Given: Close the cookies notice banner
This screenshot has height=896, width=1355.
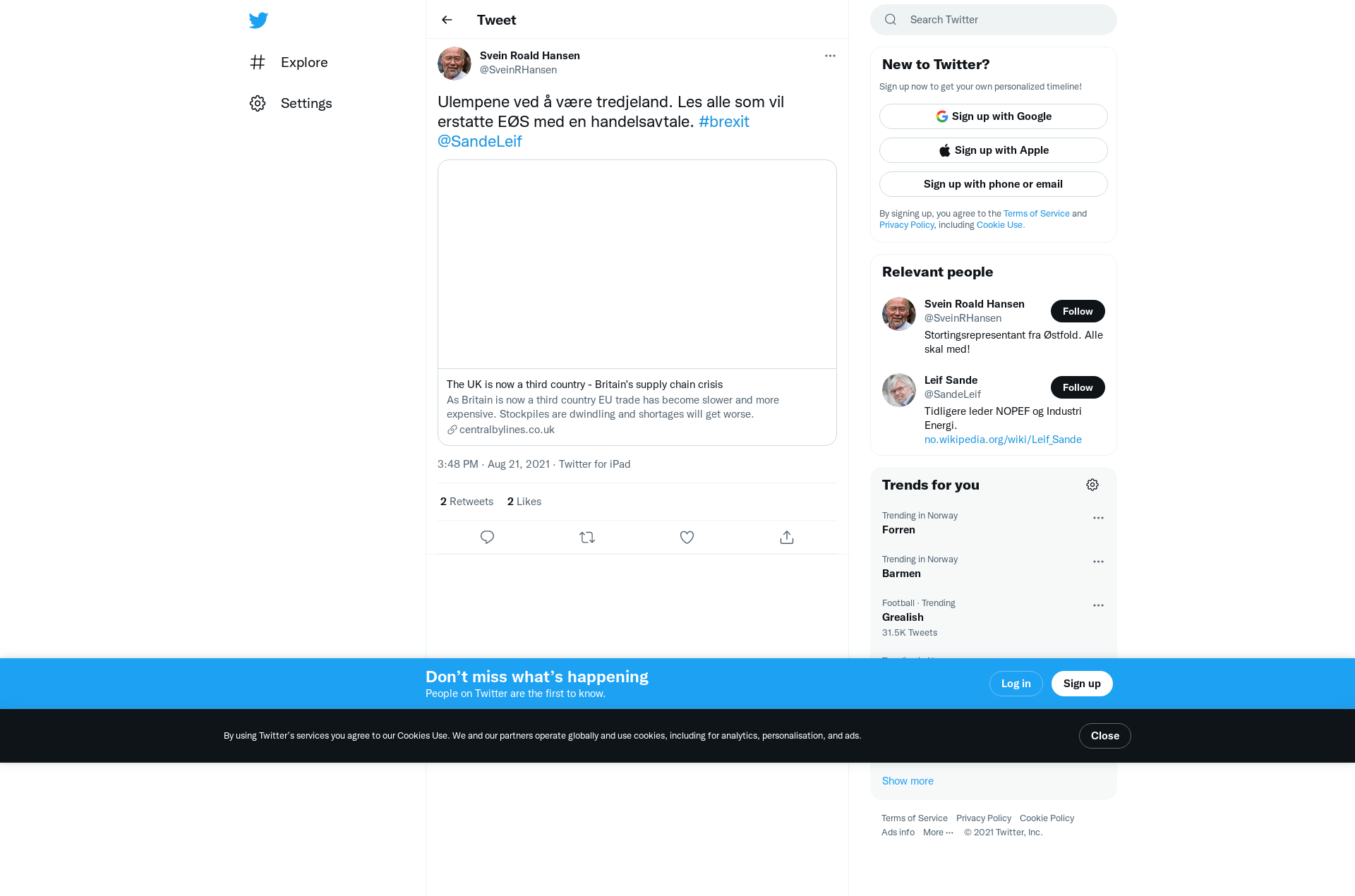Looking at the screenshot, I should click(x=1104, y=736).
